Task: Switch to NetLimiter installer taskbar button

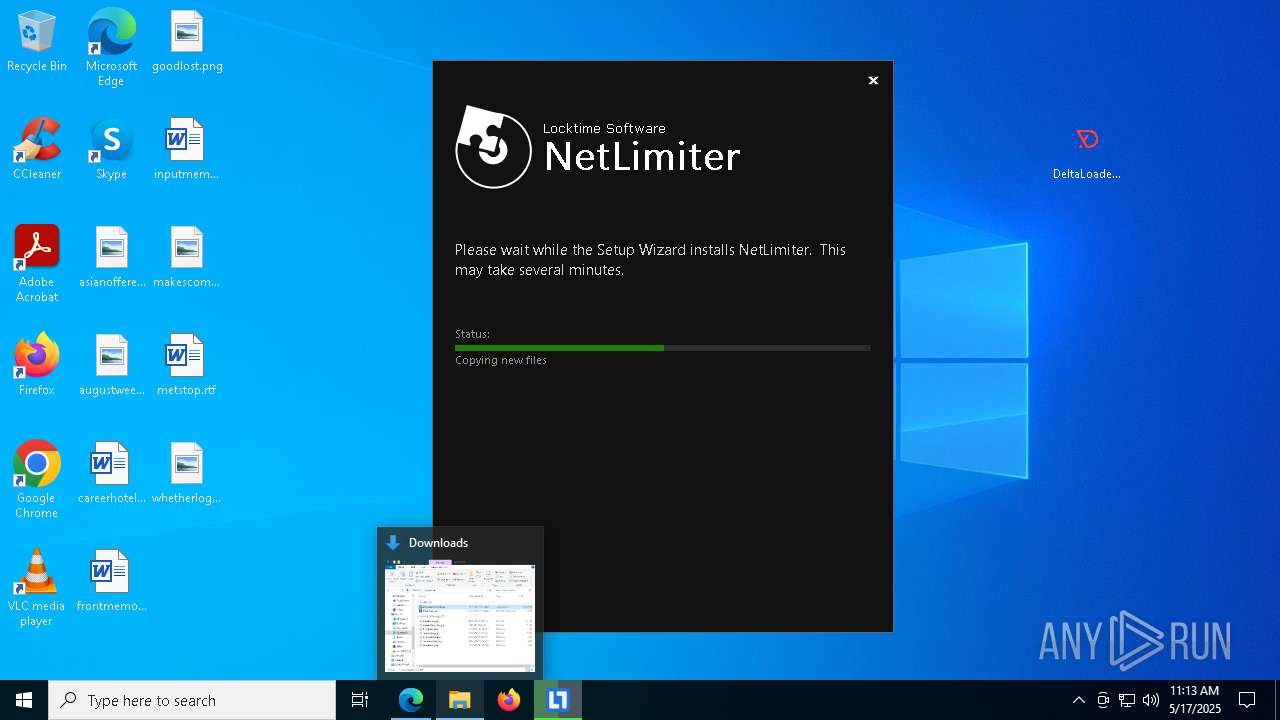Action: [x=558, y=700]
